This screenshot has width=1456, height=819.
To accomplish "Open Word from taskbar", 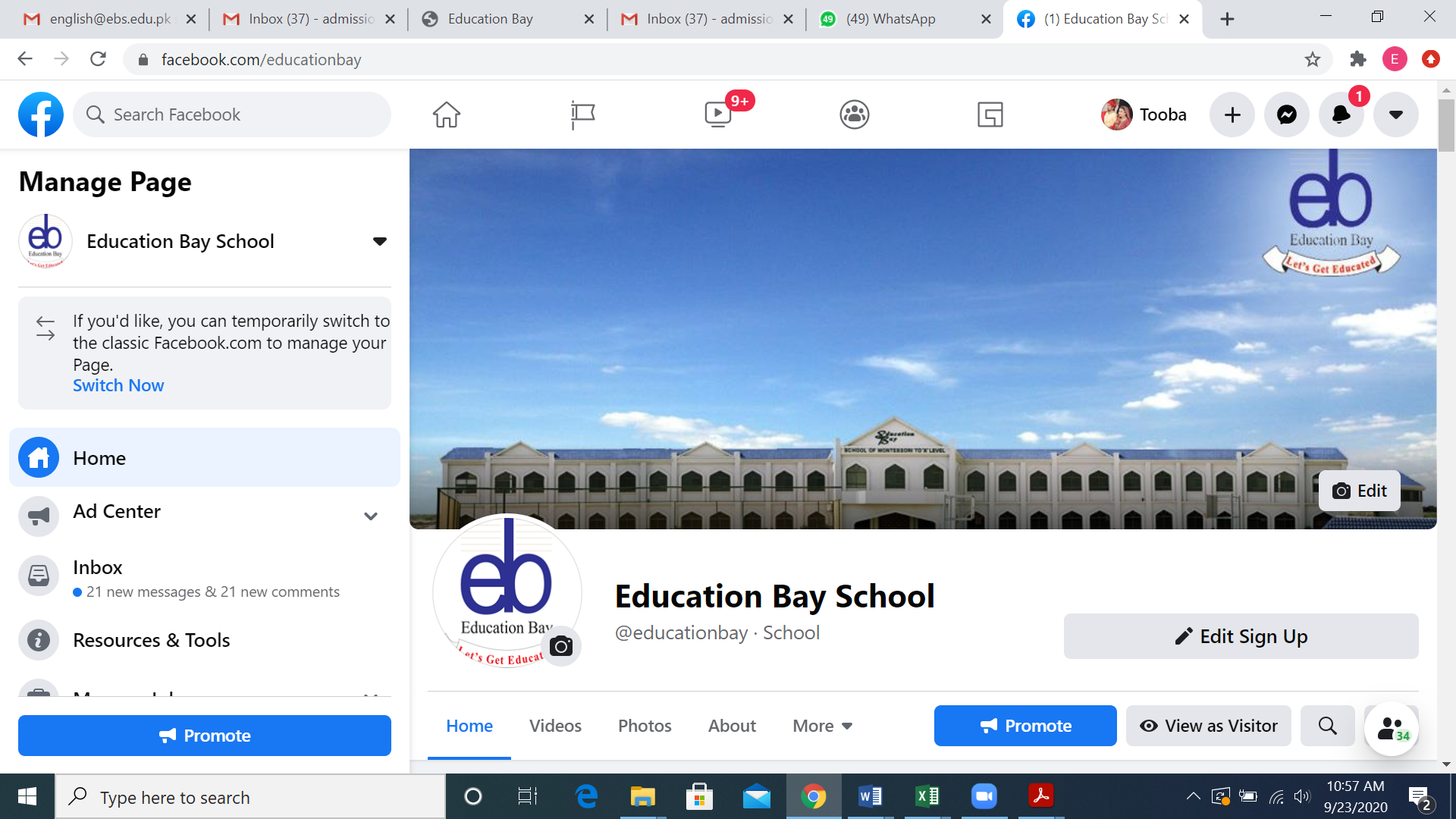I will click(871, 796).
